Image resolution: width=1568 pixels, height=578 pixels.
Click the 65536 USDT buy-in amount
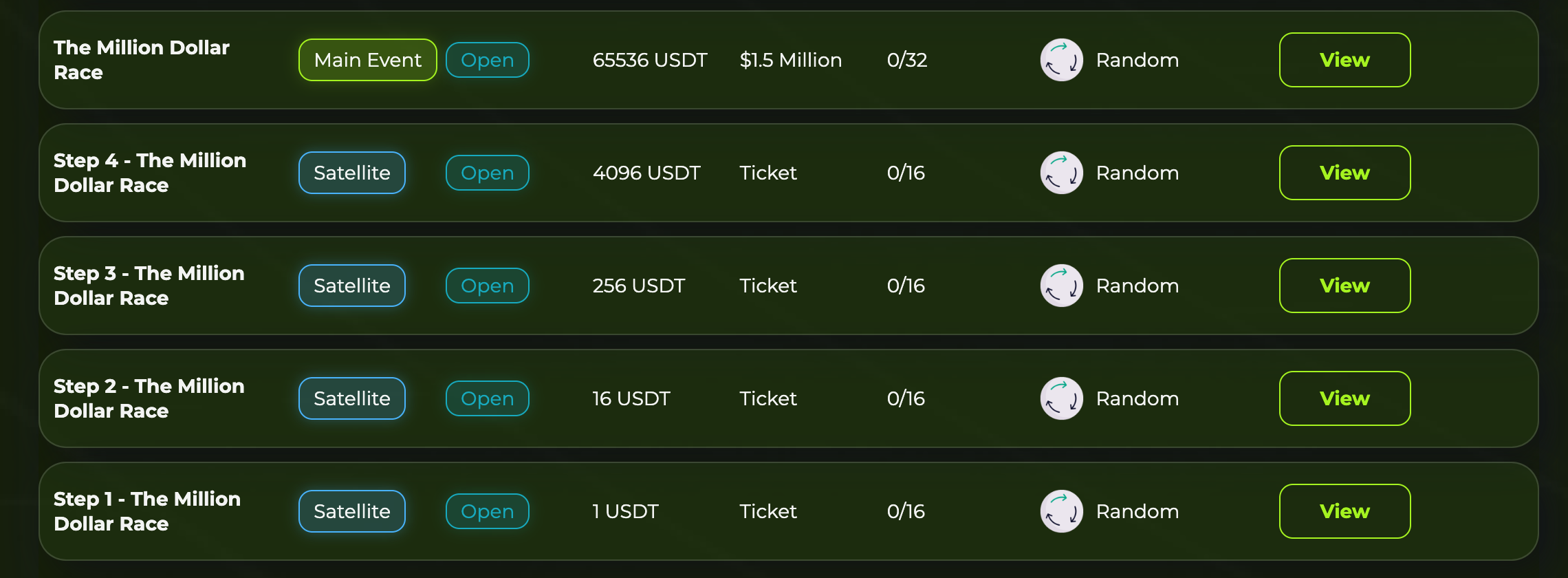(649, 60)
